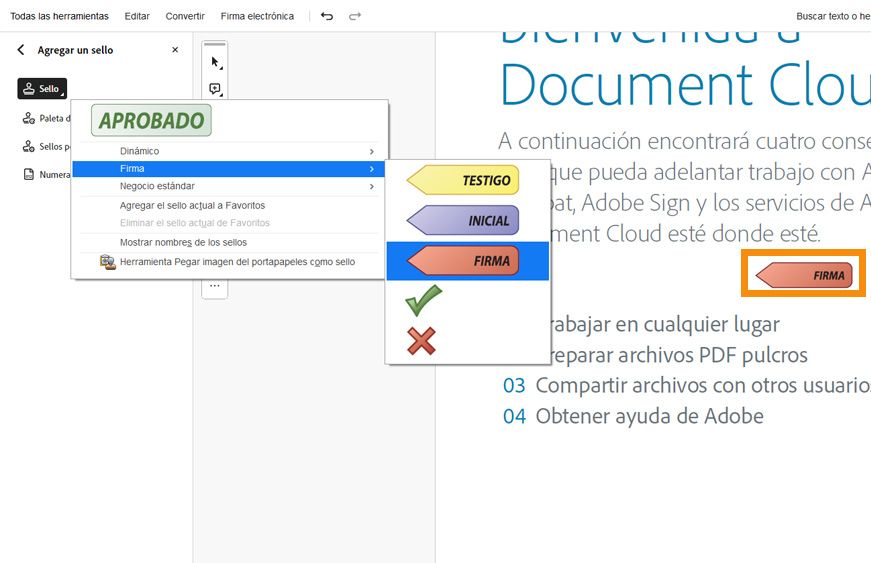The height and width of the screenshot is (563, 871).
Task: Open the Editar tab
Action: pos(137,16)
